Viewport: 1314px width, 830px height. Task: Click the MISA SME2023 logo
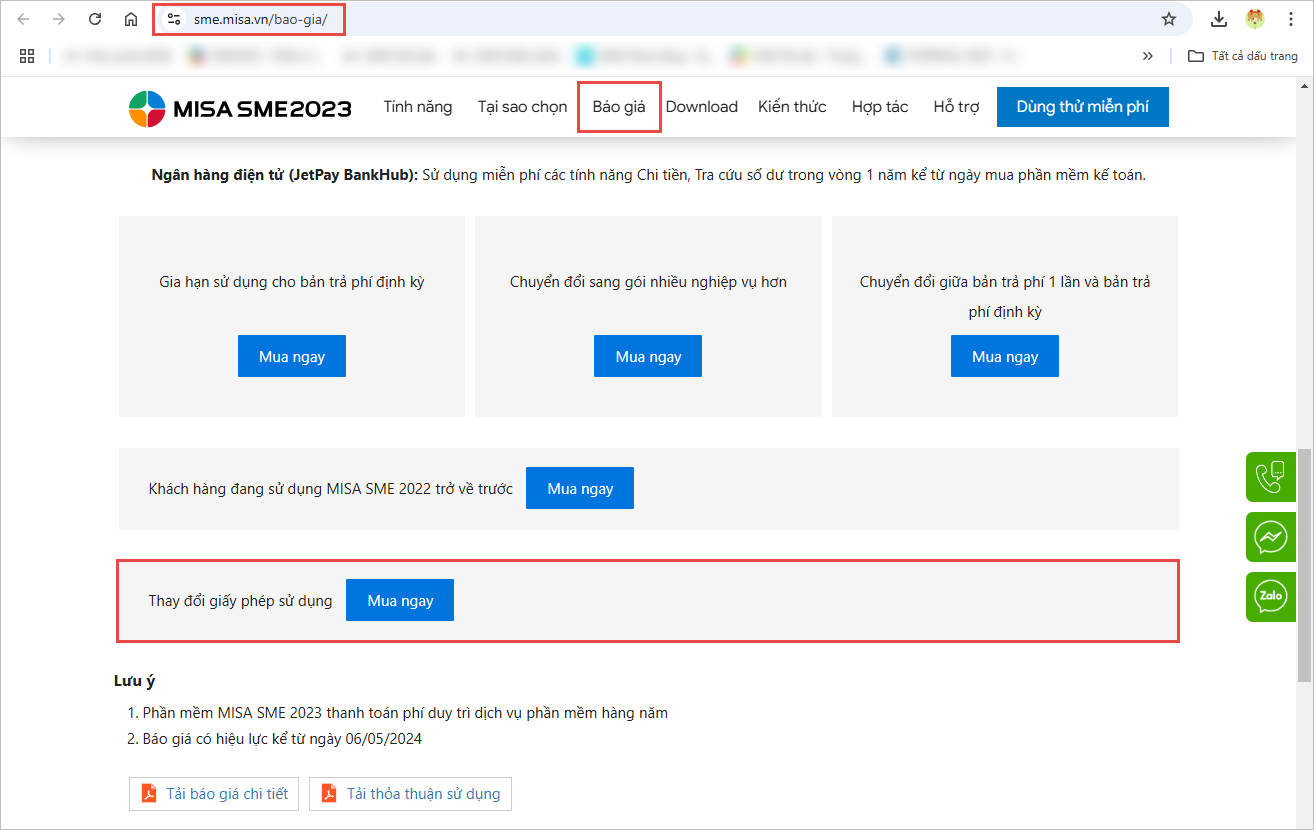click(x=240, y=108)
